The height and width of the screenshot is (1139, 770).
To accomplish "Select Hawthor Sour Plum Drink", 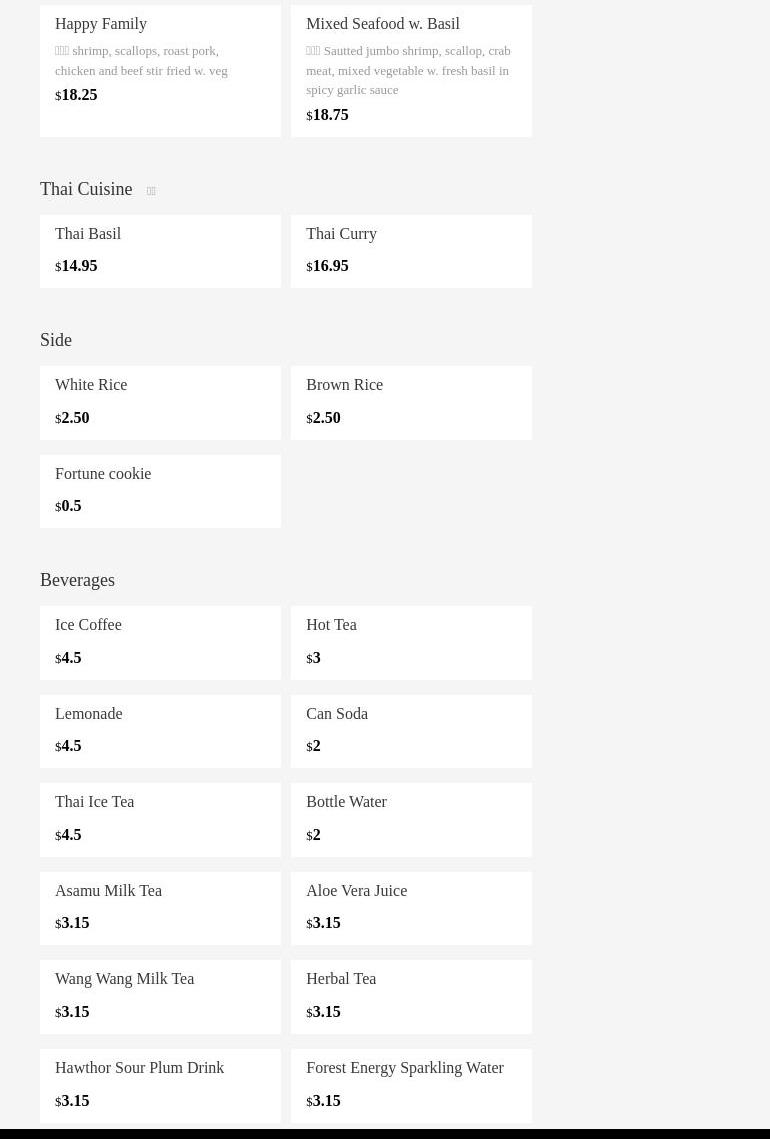I will tap(160, 1084).
